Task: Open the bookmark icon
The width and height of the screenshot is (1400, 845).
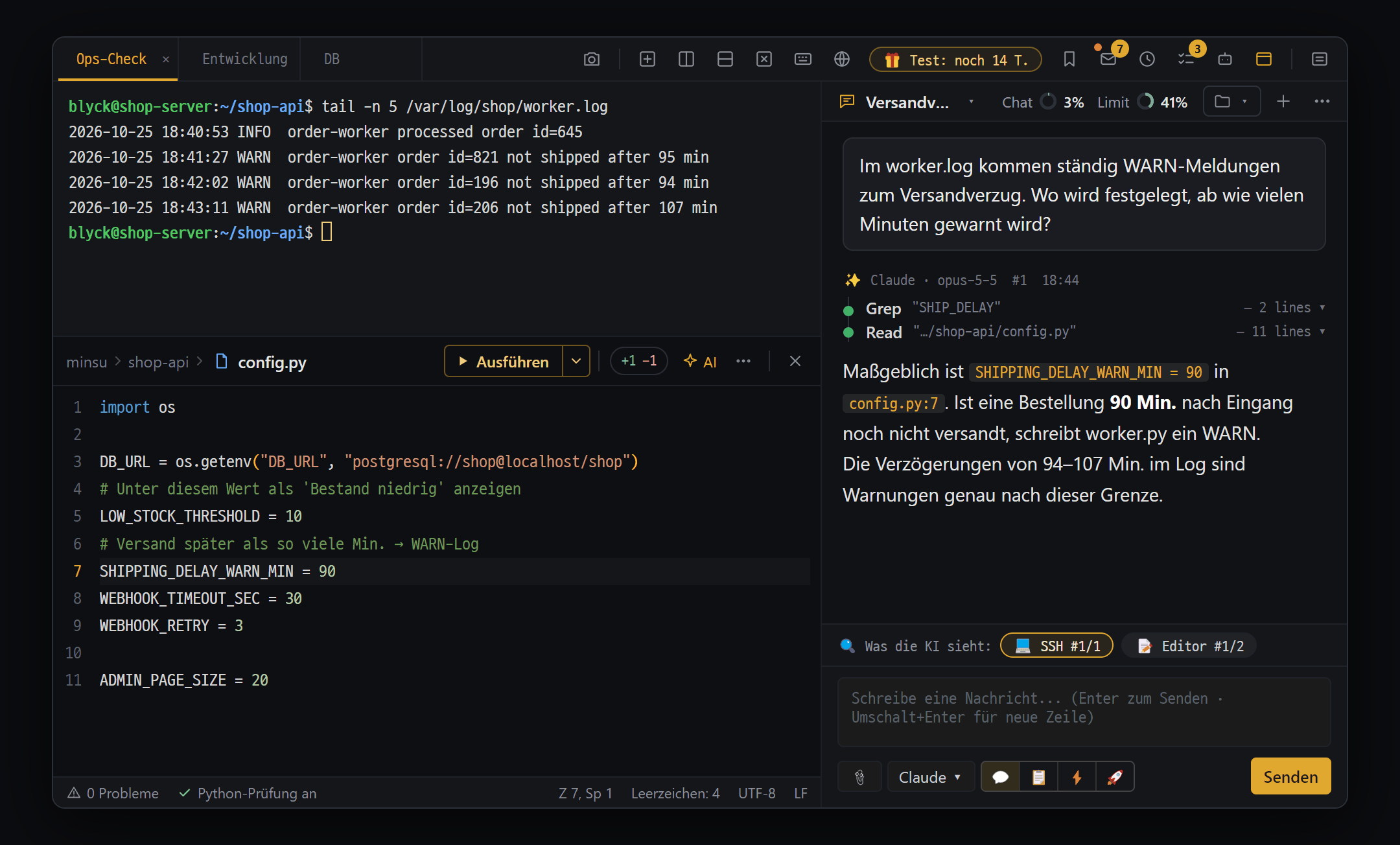Action: pyautogui.click(x=1069, y=60)
